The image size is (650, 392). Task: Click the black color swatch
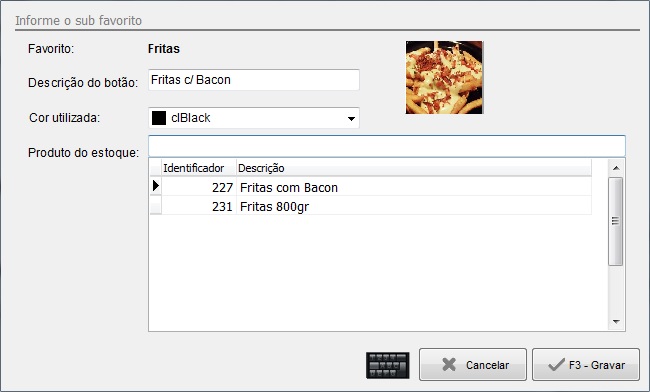(x=159, y=118)
